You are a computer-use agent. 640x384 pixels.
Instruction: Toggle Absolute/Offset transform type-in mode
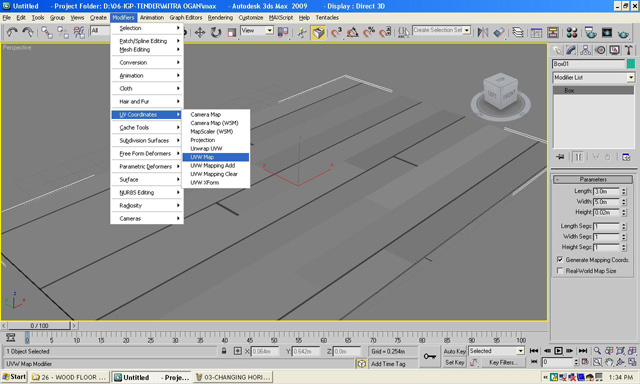tap(238, 351)
